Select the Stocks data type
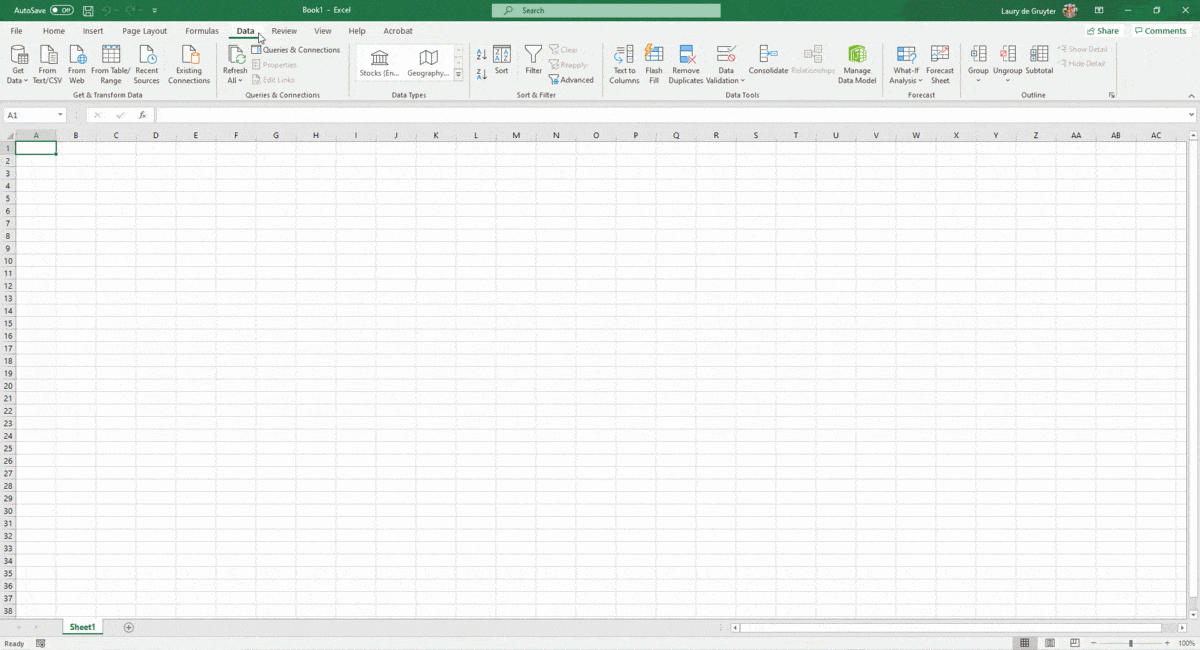Viewport: 1200px width, 650px height. [x=380, y=63]
